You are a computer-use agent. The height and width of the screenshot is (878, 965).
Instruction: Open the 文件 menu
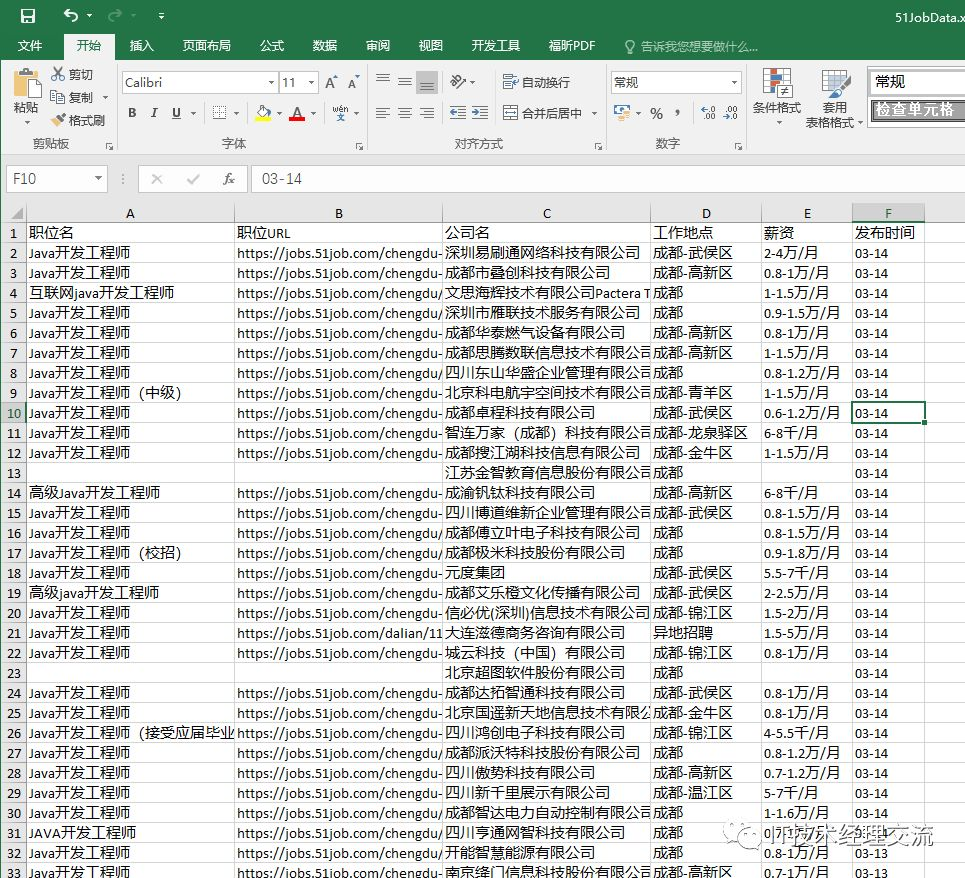(x=30, y=46)
